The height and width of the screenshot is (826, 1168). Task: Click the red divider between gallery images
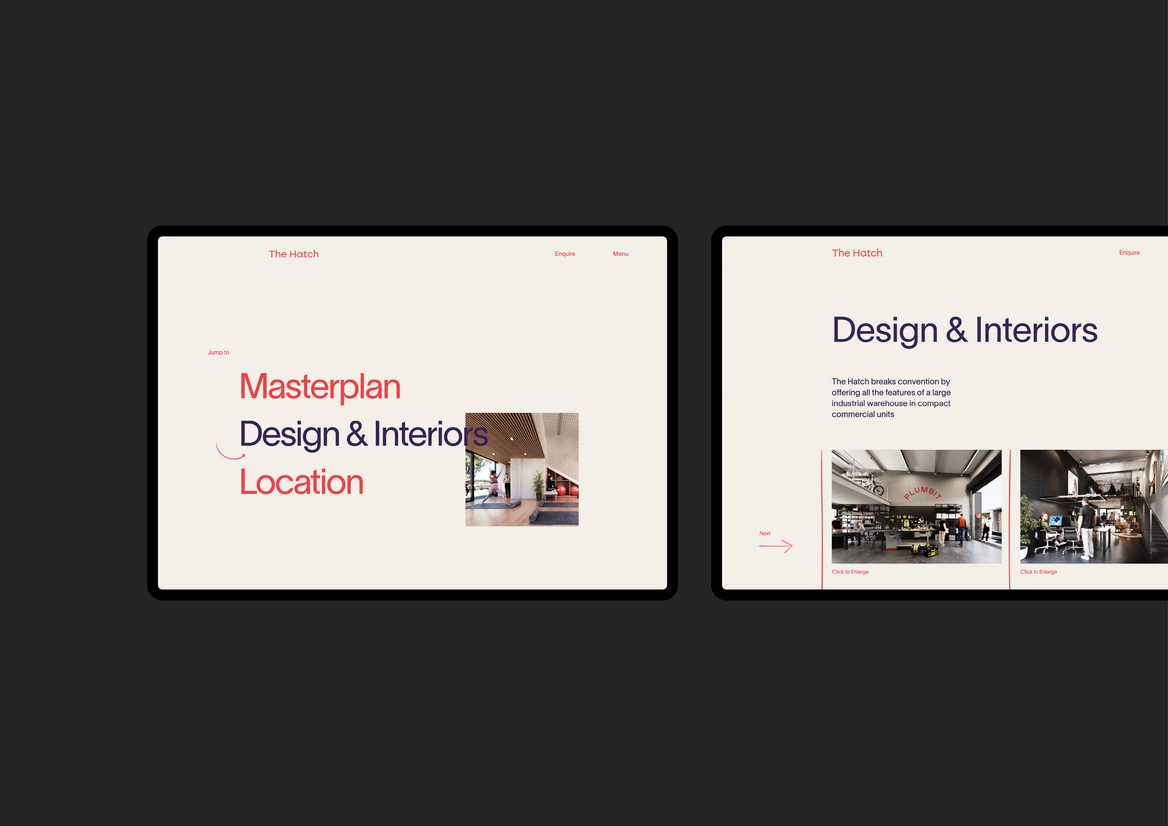[1010, 518]
